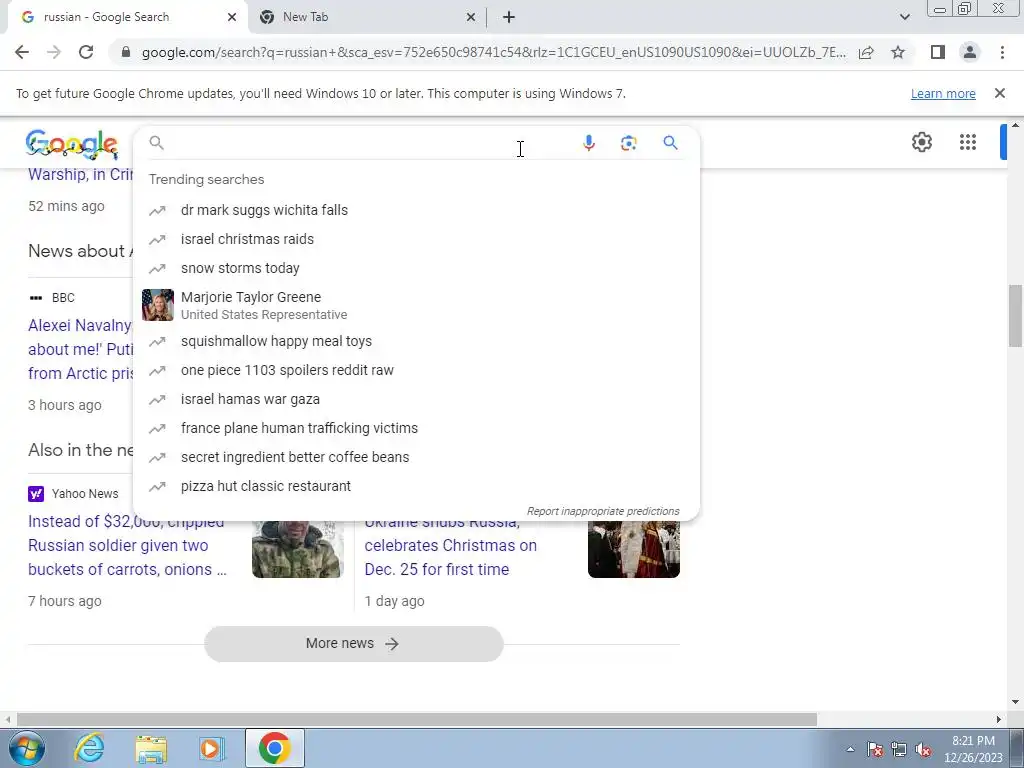
Task: Select suggestion squishmallow happy meal toys
Action: click(x=416, y=341)
